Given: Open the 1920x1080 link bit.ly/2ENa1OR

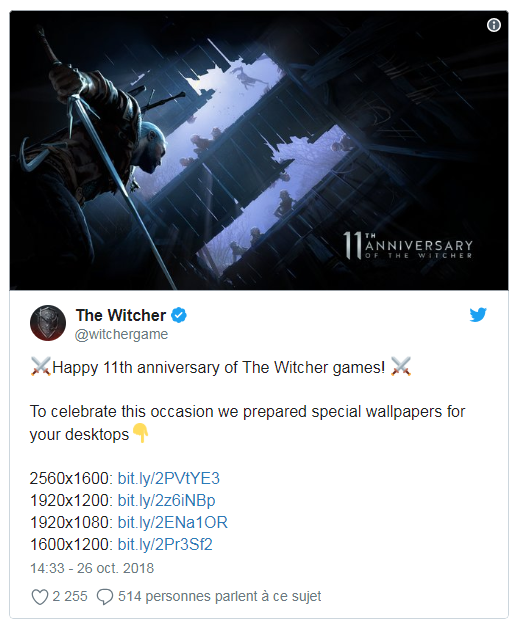Looking at the screenshot, I should [x=173, y=522].
